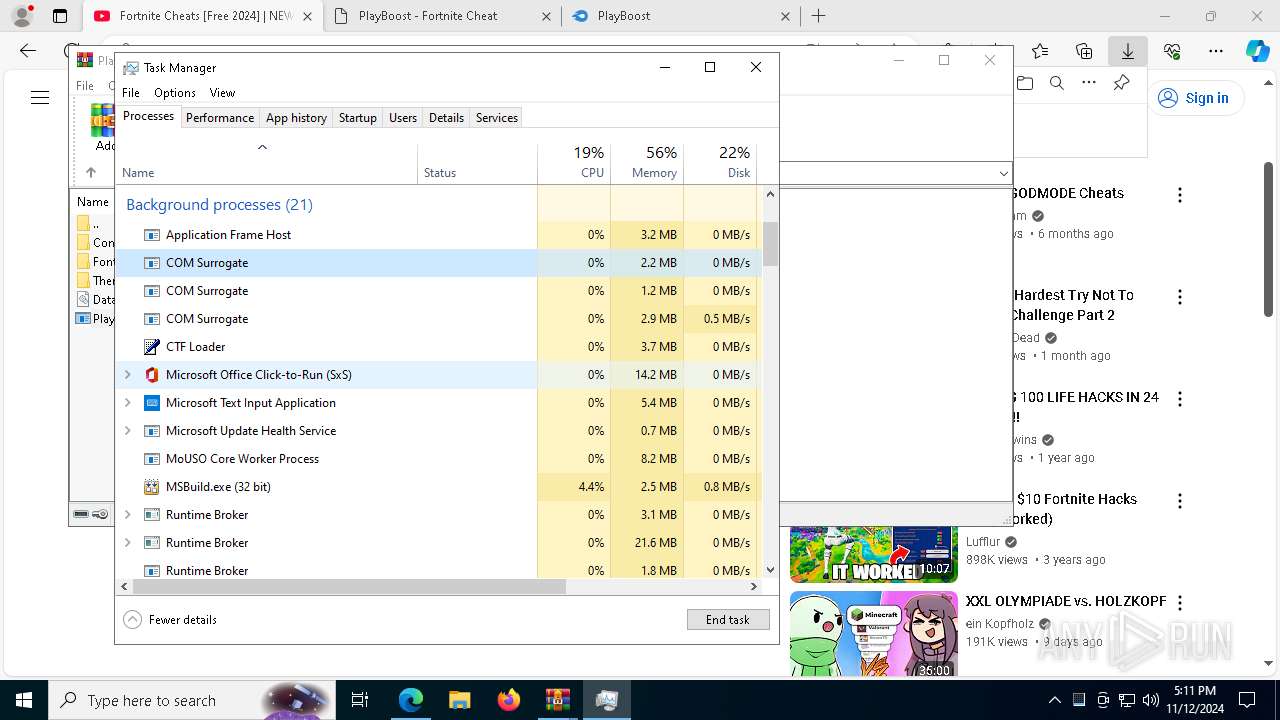Click the Background processes (21) heading
This screenshot has width=1280, height=720.
coord(219,204)
